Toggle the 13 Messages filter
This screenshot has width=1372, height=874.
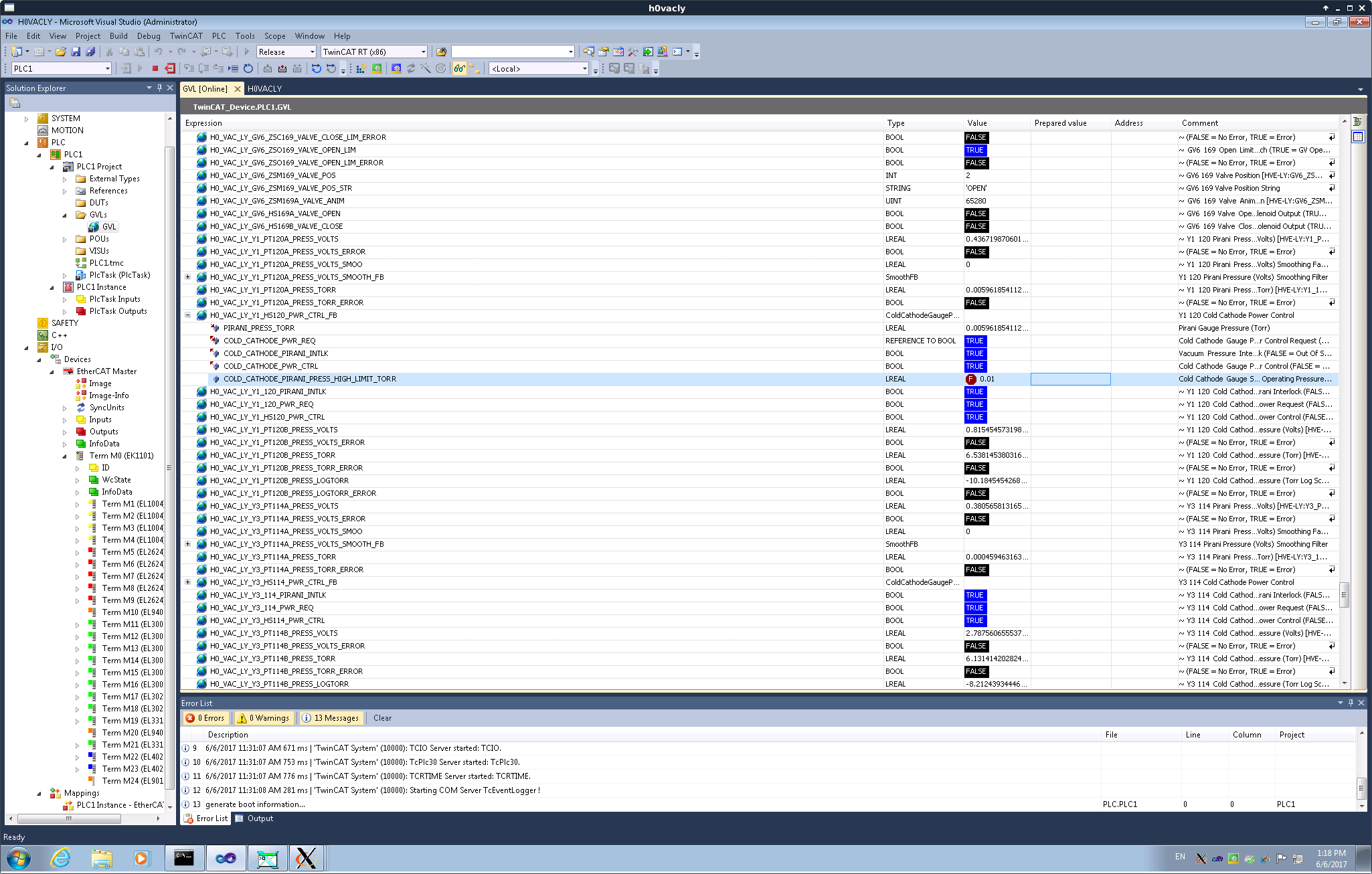click(x=331, y=718)
